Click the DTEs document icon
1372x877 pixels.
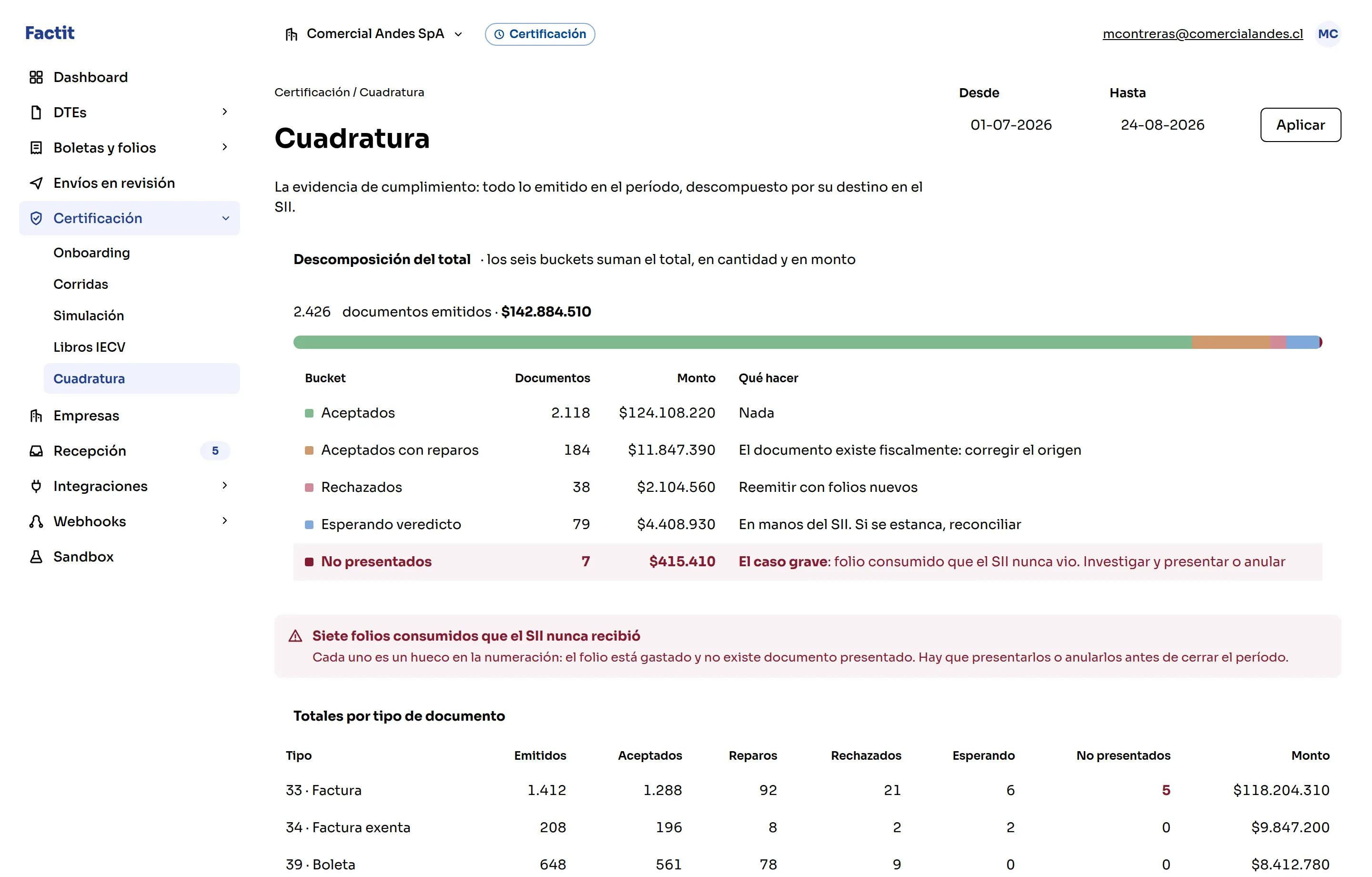point(36,112)
